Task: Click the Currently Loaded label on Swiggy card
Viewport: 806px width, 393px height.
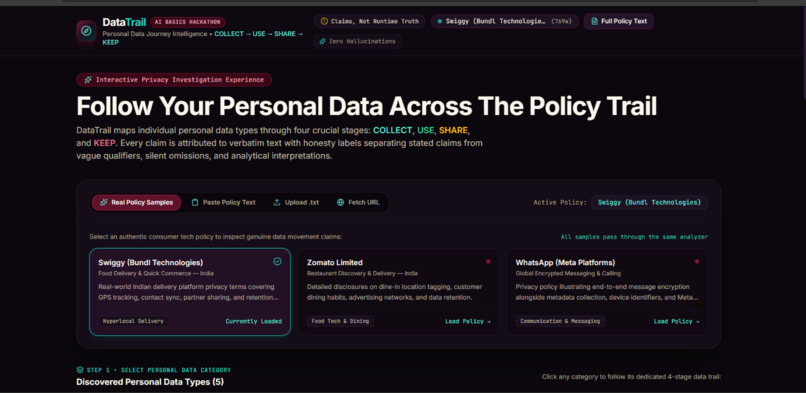Action: pyautogui.click(x=253, y=322)
